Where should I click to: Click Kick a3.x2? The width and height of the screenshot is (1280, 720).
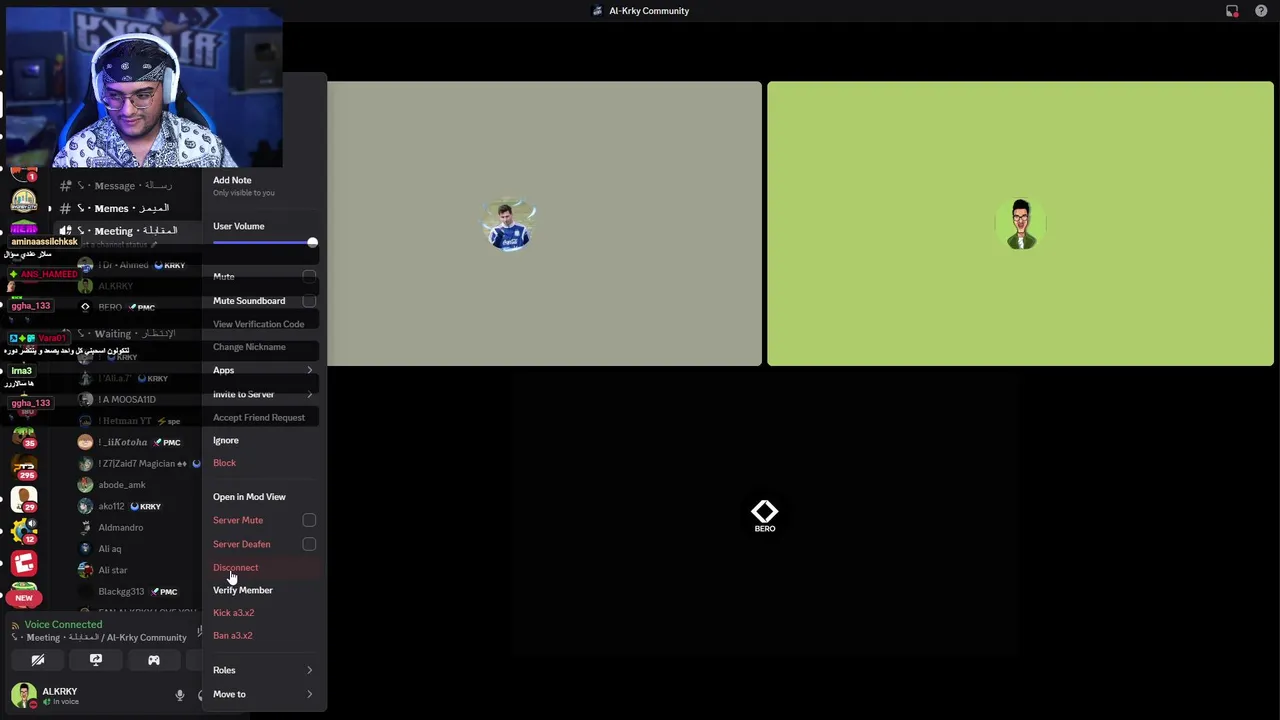pyautogui.click(x=233, y=613)
